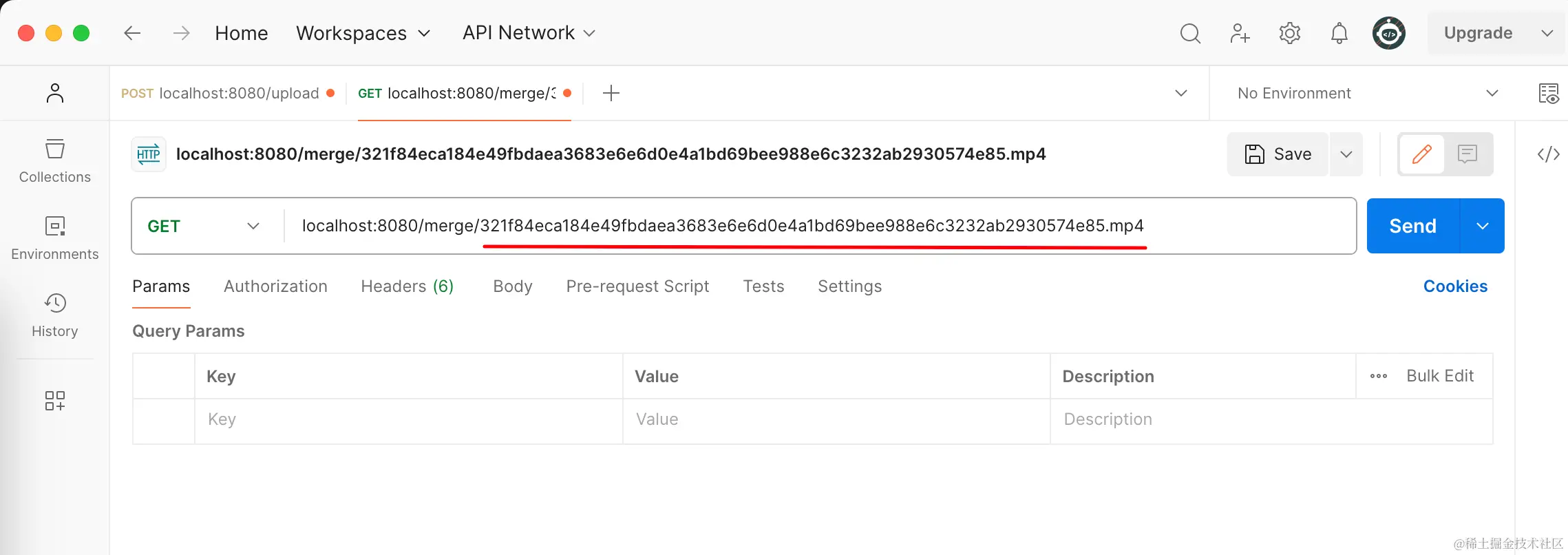
Task: Open the Workspaces menu
Action: pos(363,33)
